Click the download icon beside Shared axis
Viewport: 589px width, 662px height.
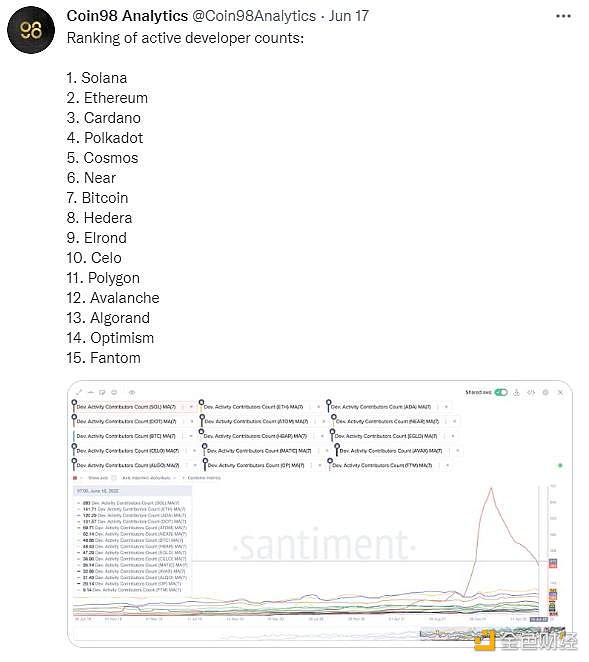click(x=516, y=392)
